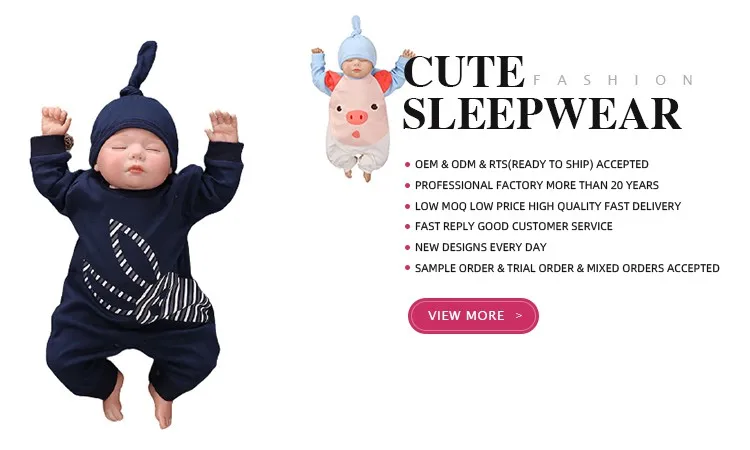Click the striped rabbit ears graphic

[146, 275]
